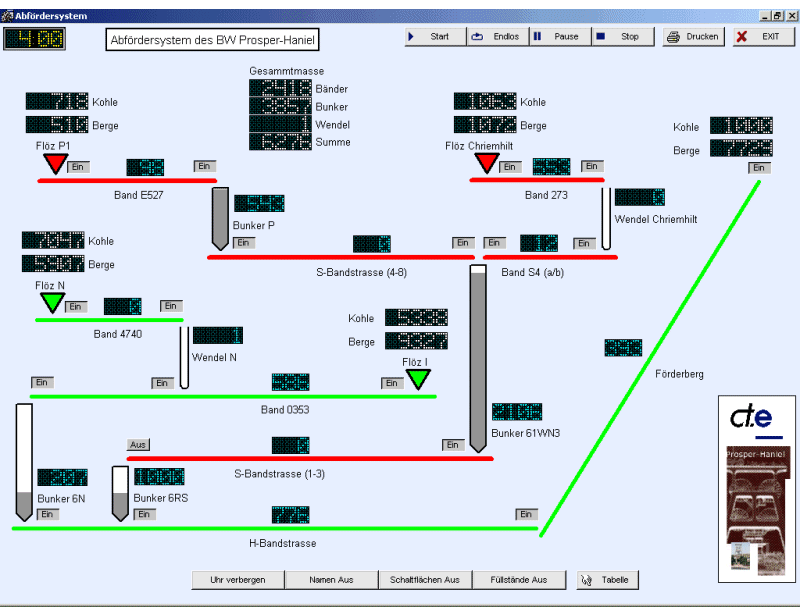Viewport: 800px width, 615px height.
Task: Click the Bunker 6RS value display
Action: coord(159,477)
